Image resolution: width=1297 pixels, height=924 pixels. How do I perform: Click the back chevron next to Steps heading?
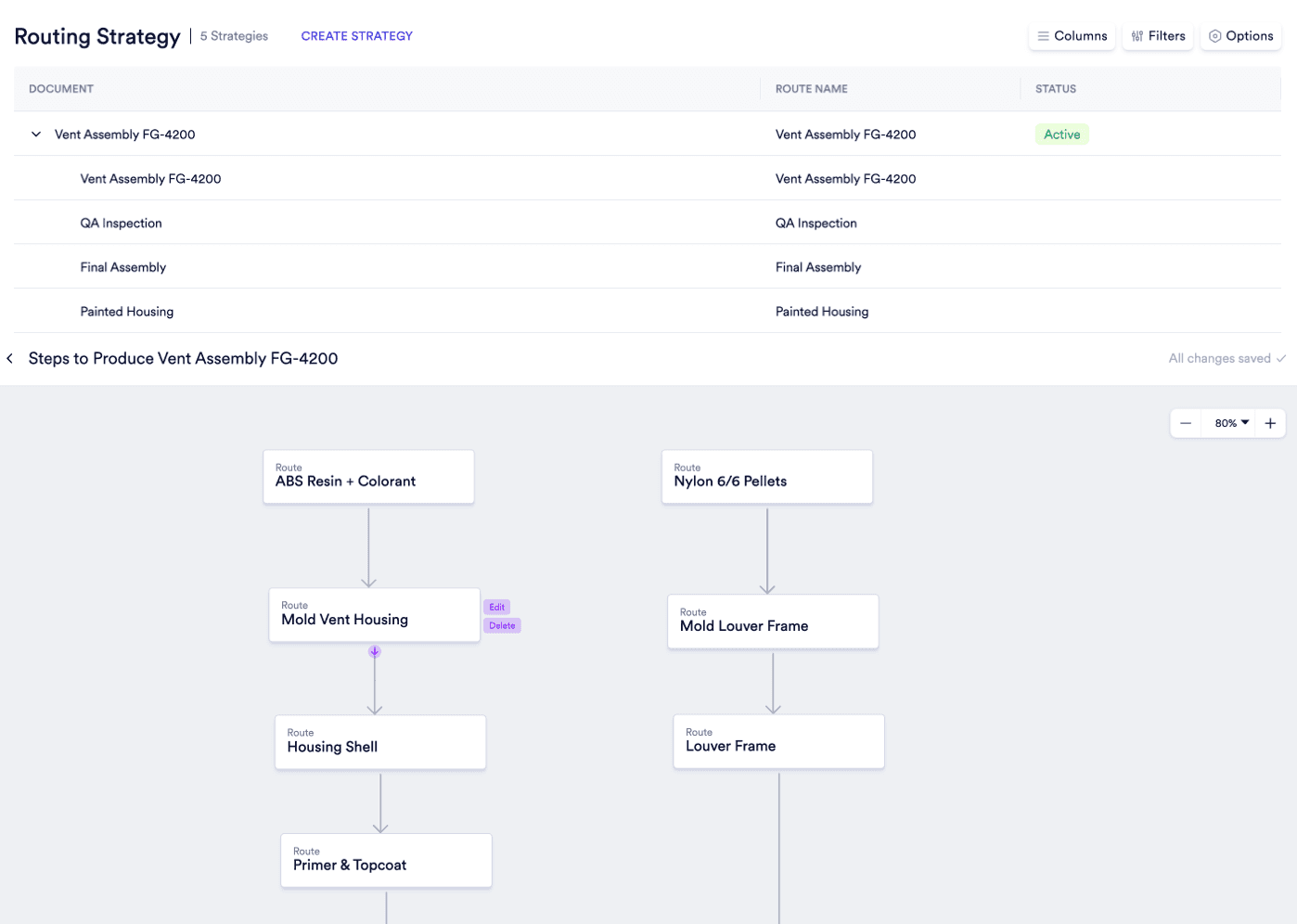pyautogui.click(x=10, y=358)
